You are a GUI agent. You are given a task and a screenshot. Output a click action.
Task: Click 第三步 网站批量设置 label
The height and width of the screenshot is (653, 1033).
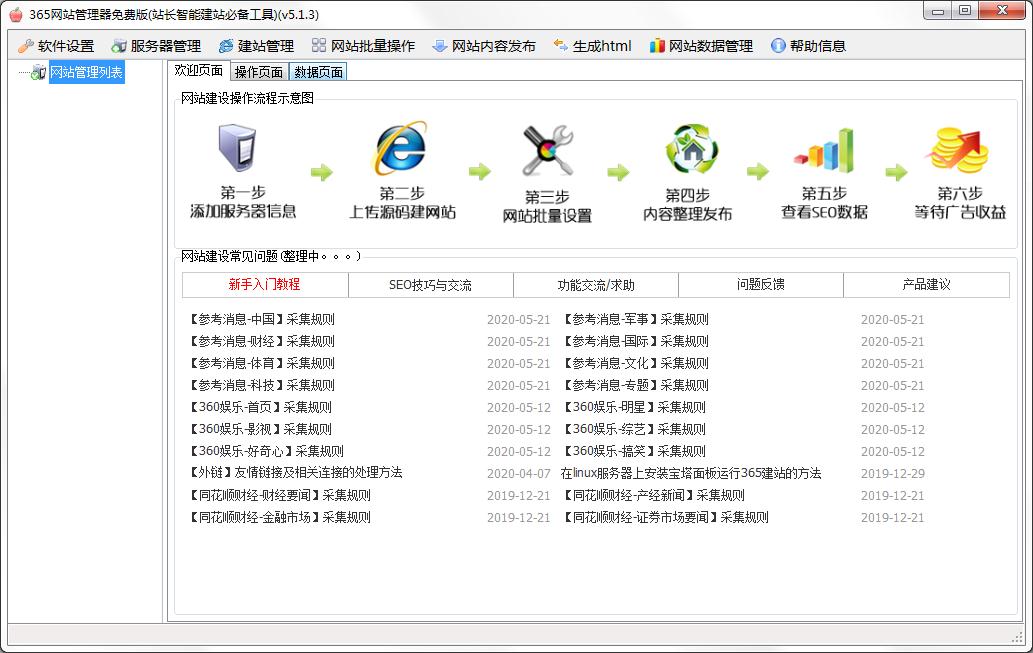click(x=547, y=206)
